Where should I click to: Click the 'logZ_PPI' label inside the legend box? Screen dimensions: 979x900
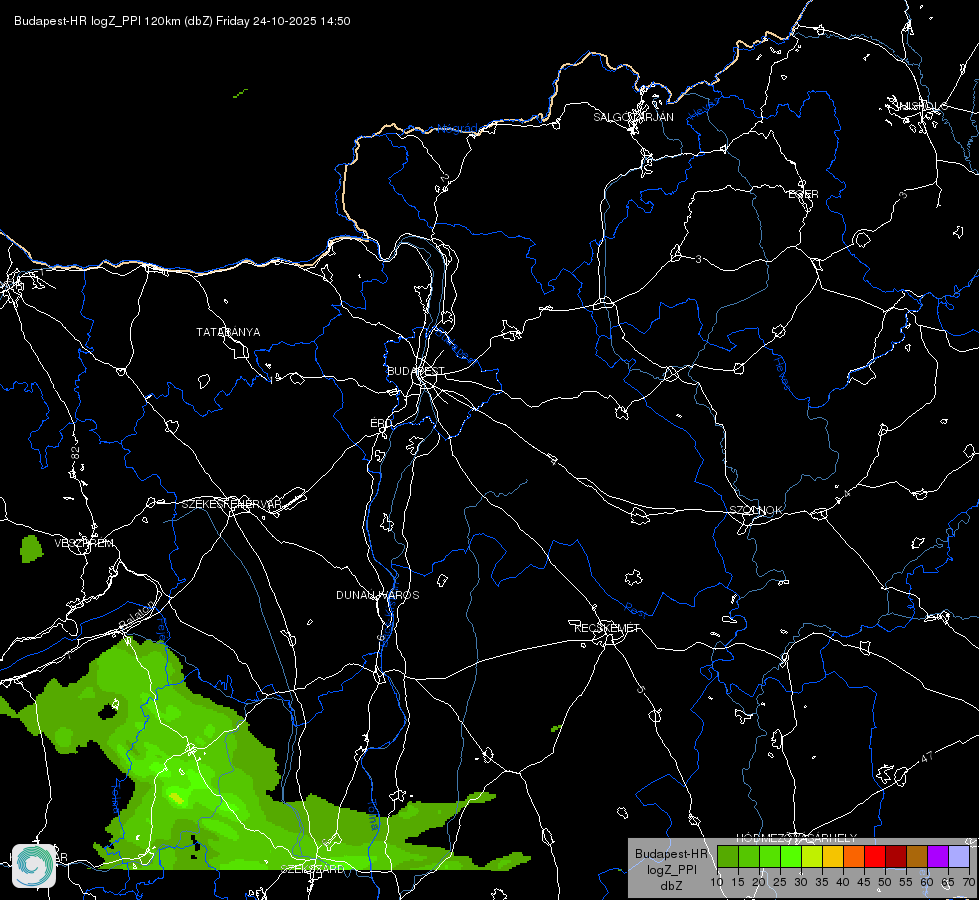671,869
